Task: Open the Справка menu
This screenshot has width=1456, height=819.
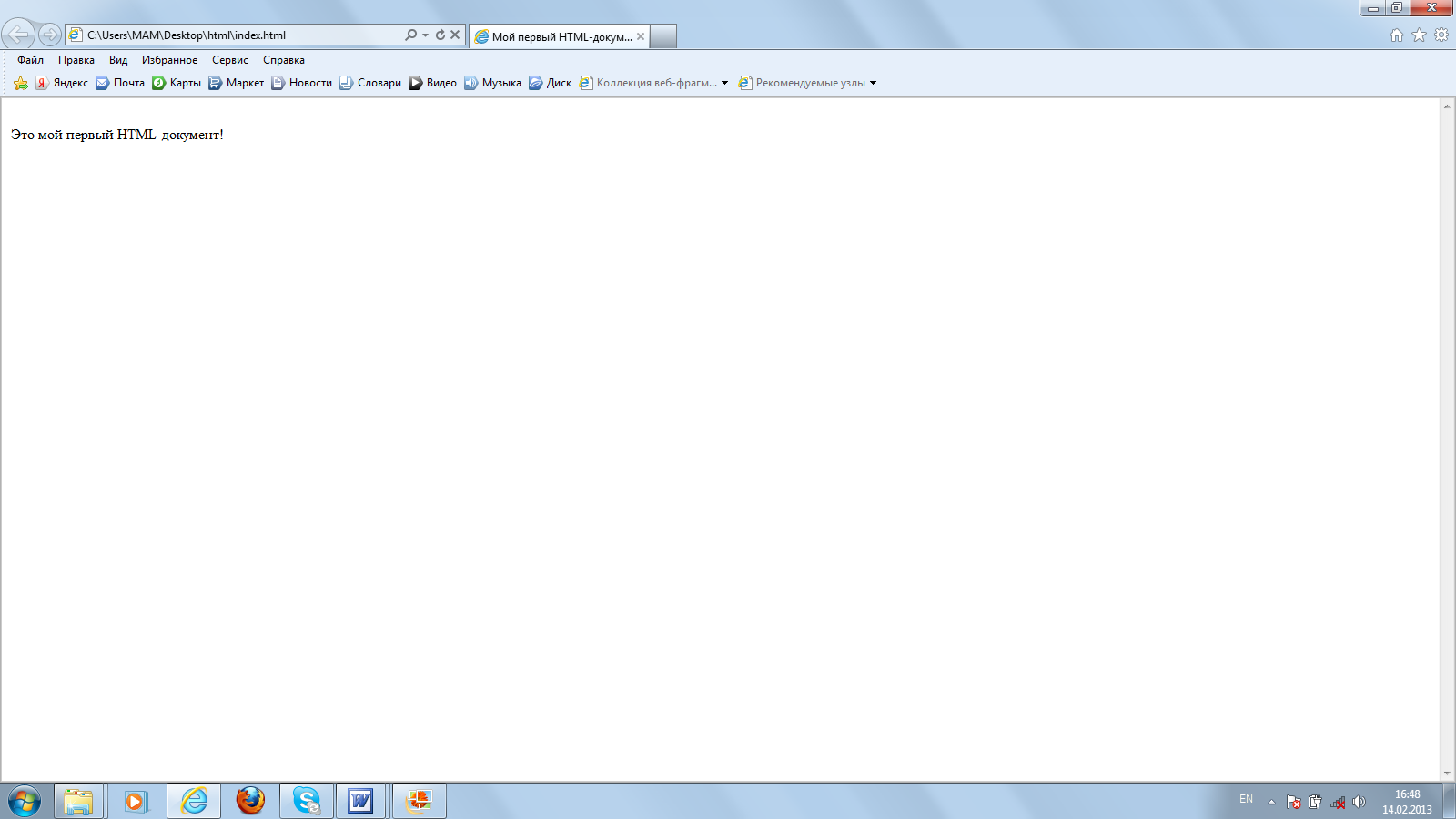Action: coord(284,60)
